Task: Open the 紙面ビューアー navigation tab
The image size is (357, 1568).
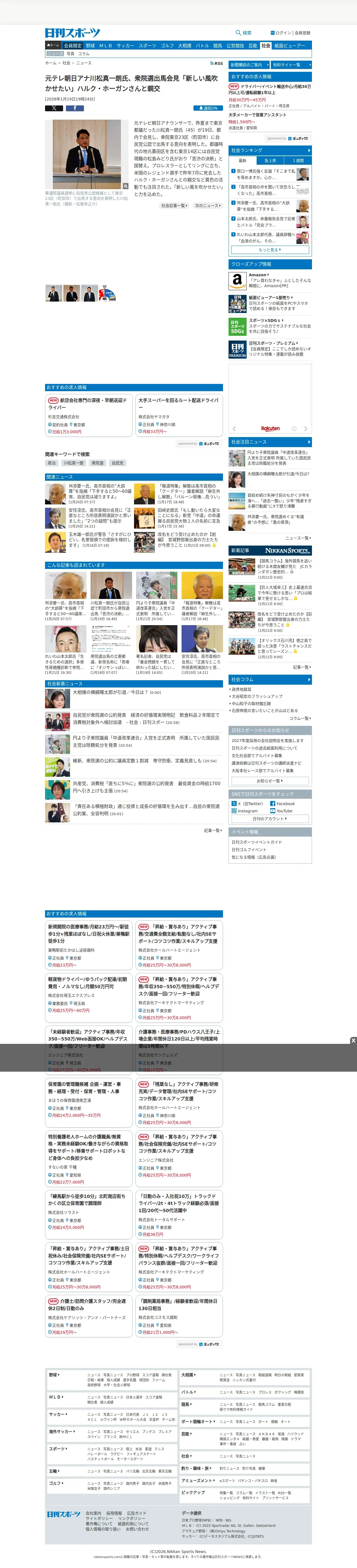Action: (x=289, y=46)
